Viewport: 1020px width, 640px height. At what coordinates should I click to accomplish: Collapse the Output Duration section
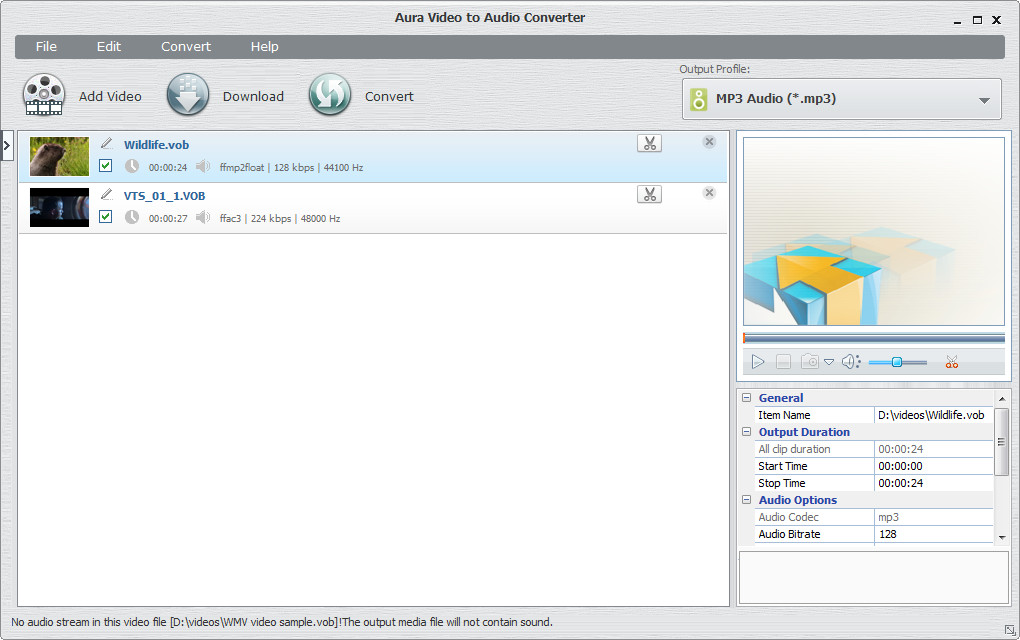point(745,432)
